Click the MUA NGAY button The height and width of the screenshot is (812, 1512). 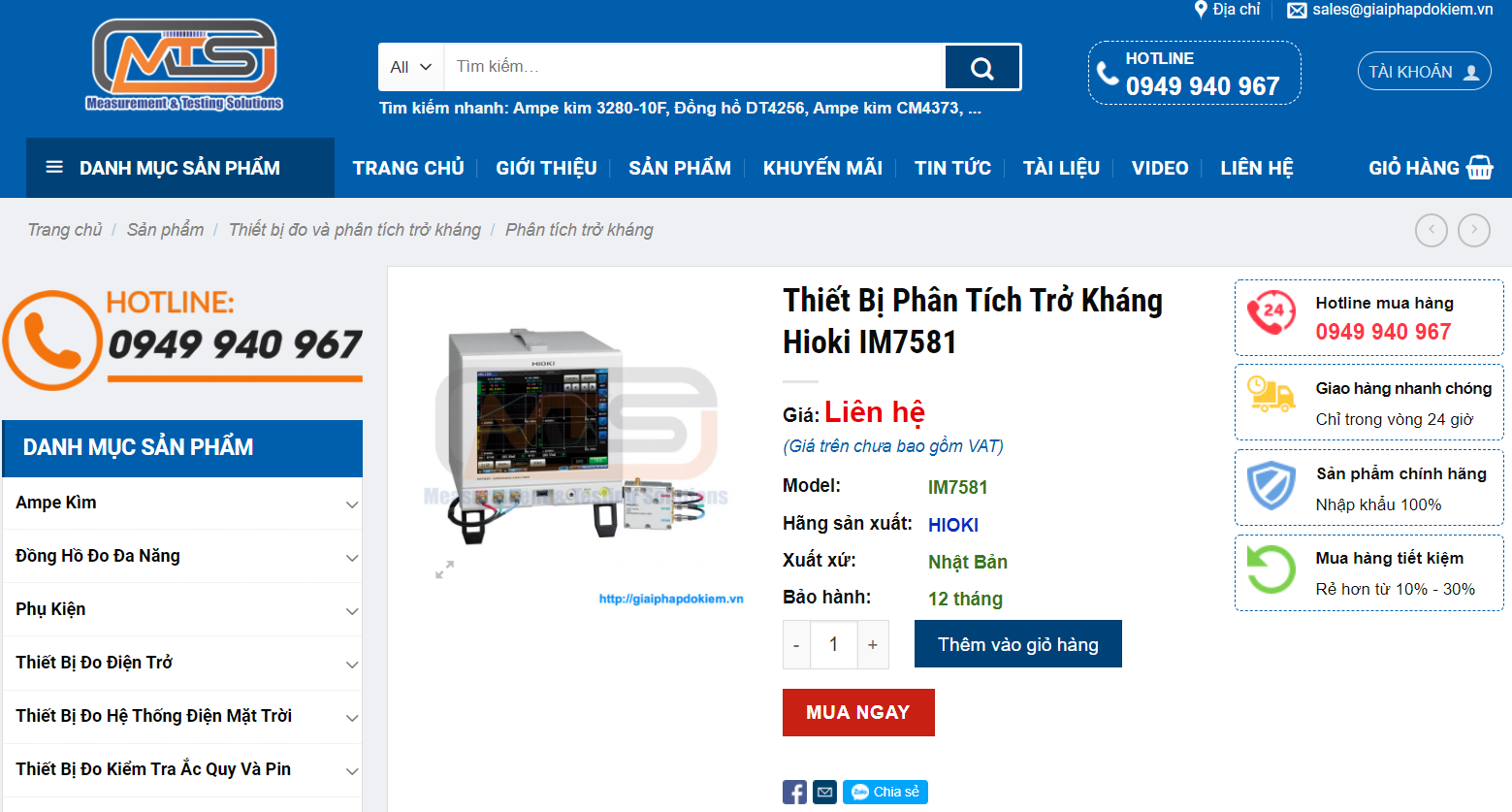(x=858, y=712)
